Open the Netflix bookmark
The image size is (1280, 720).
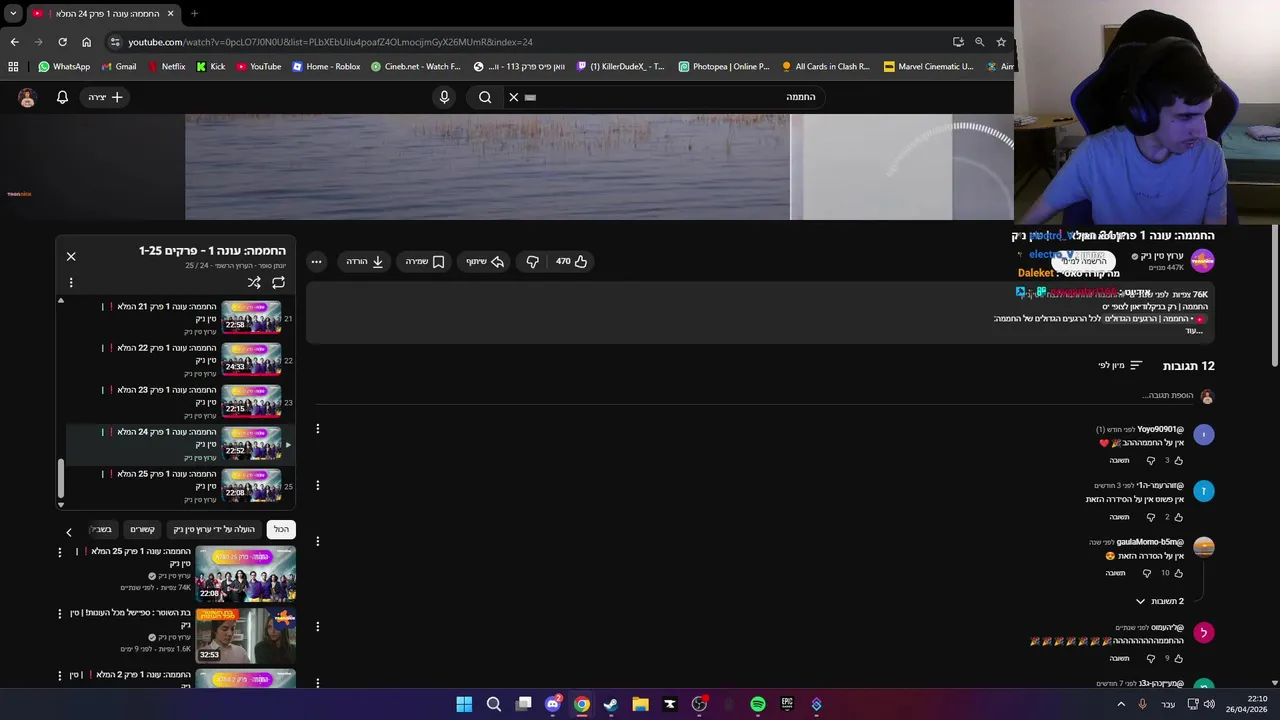166,67
